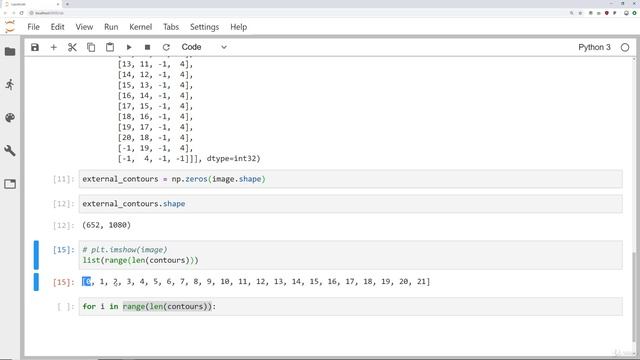This screenshot has height=360, width=640.
Task: Restart the kernel with the circular arrow icon
Action: [166, 47]
